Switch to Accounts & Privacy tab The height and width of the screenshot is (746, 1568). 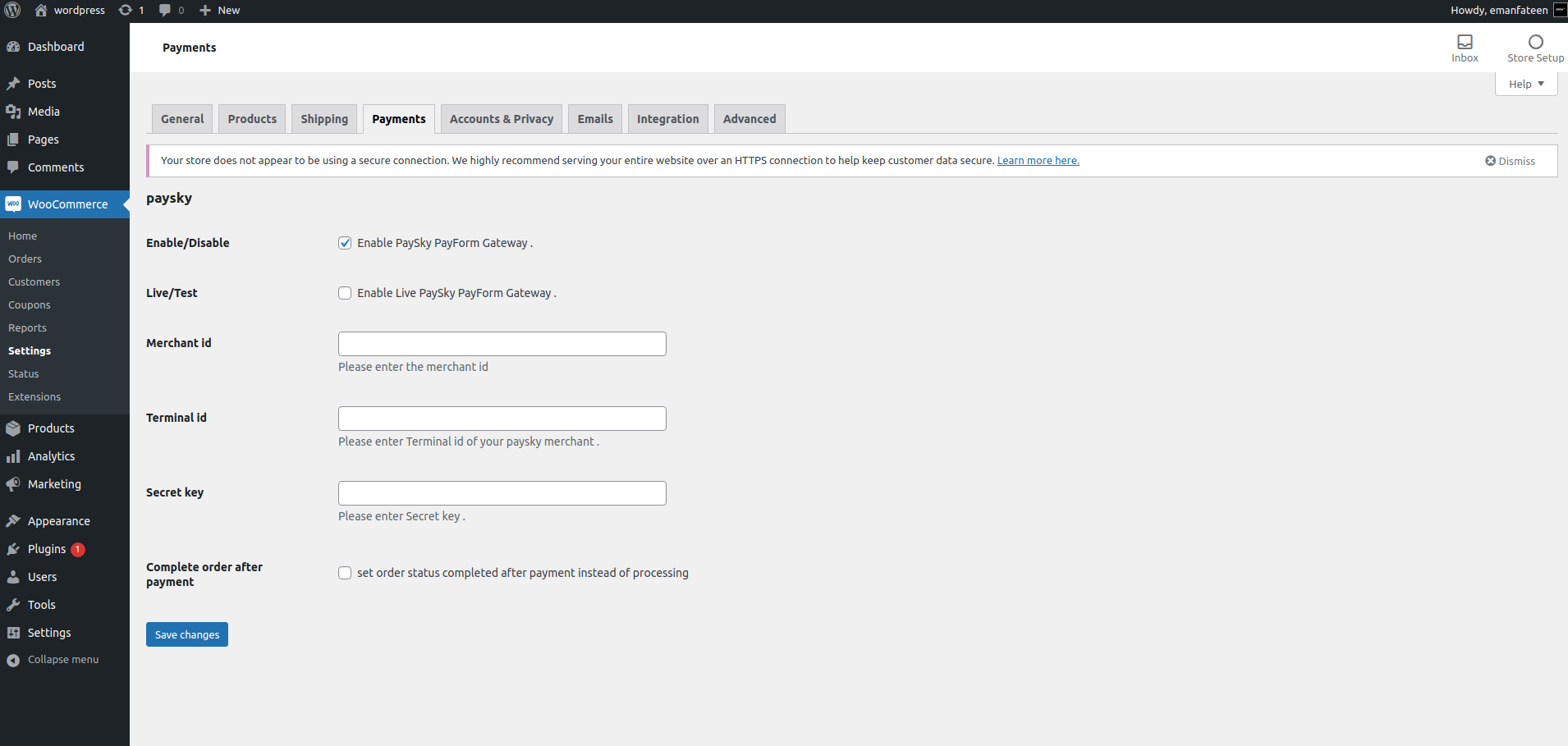click(502, 119)
